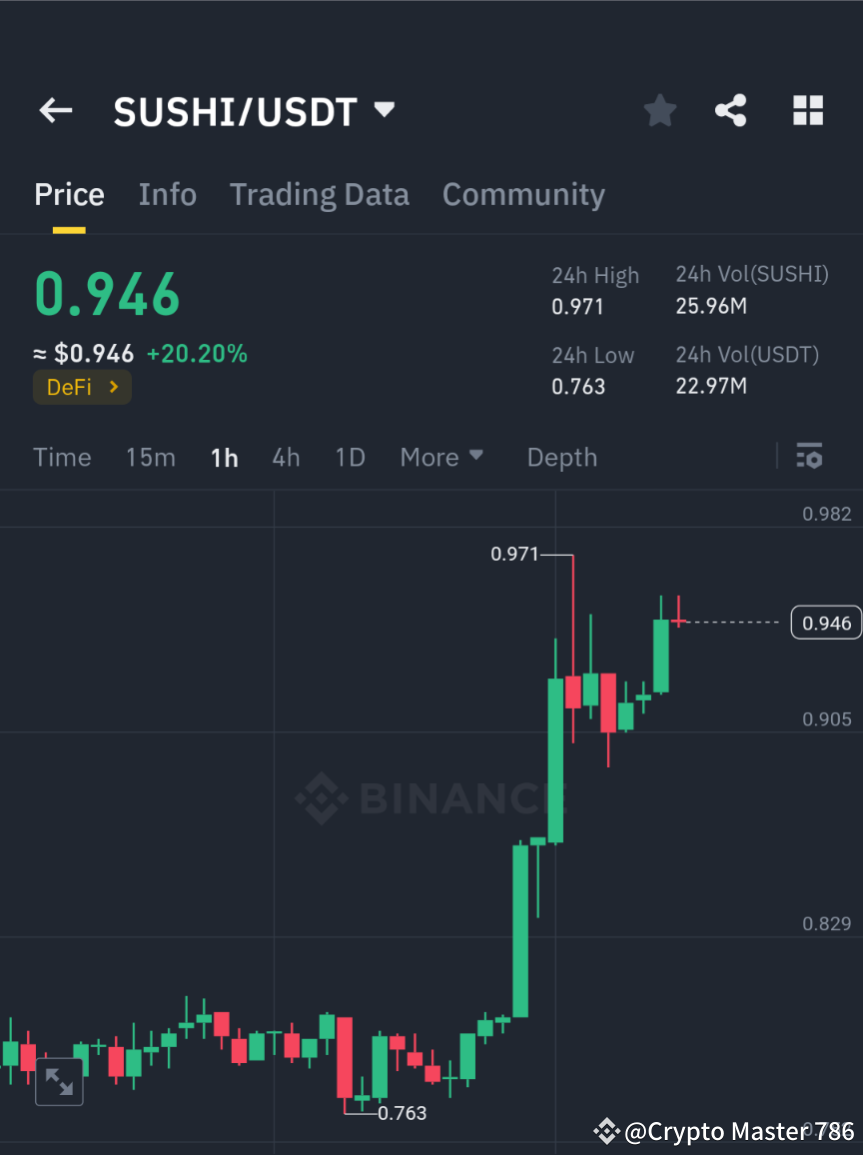This screenshot has height=1155, width=863.
Task: Select the Info section
Action: pyautogui.click(x=167, y=194)
